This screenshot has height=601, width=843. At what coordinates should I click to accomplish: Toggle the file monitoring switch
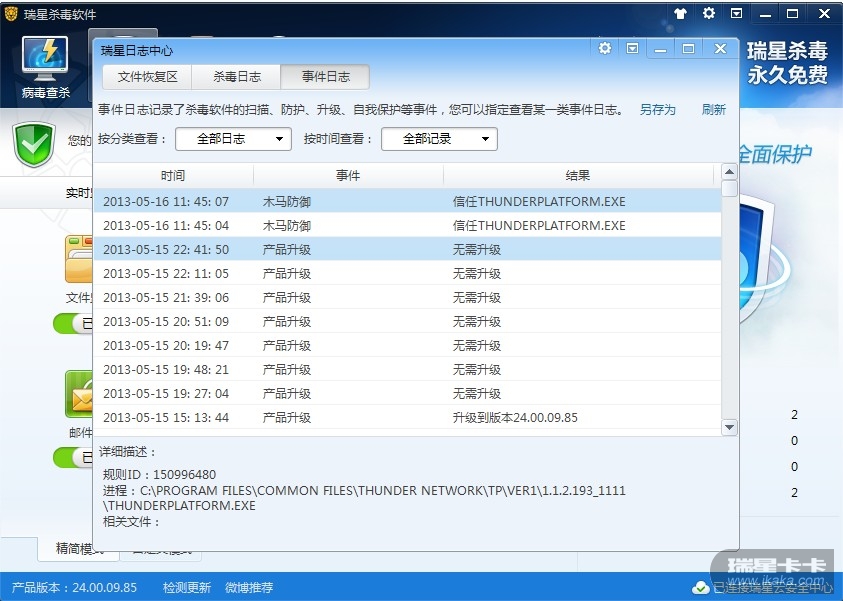[x=73, y=324]
